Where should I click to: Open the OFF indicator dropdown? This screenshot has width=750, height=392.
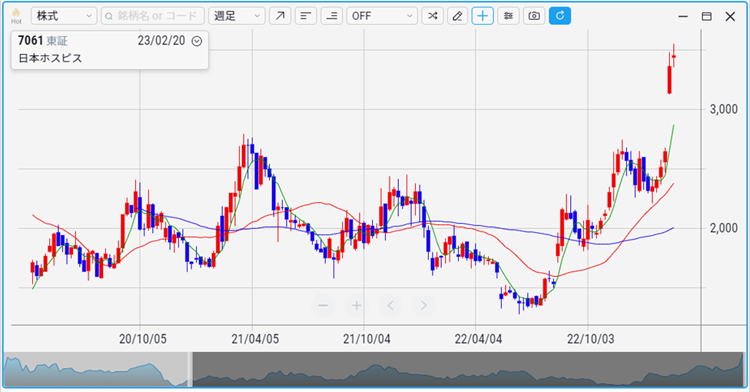[x=382, y=16]
